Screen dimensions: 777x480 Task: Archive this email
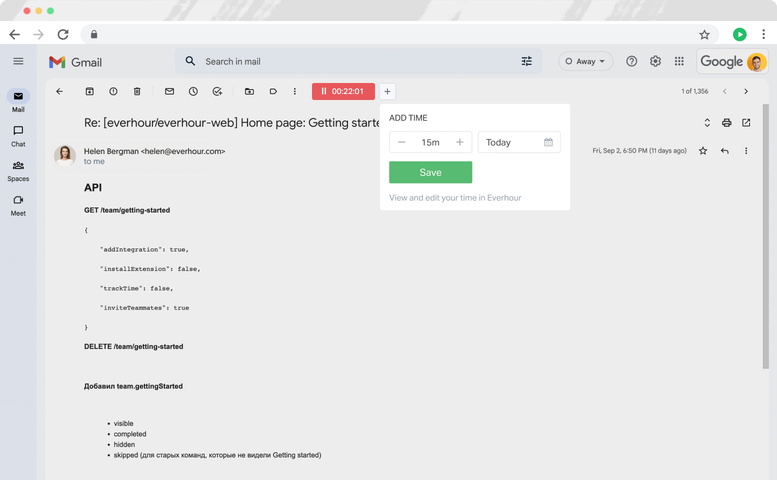[90, 91]
